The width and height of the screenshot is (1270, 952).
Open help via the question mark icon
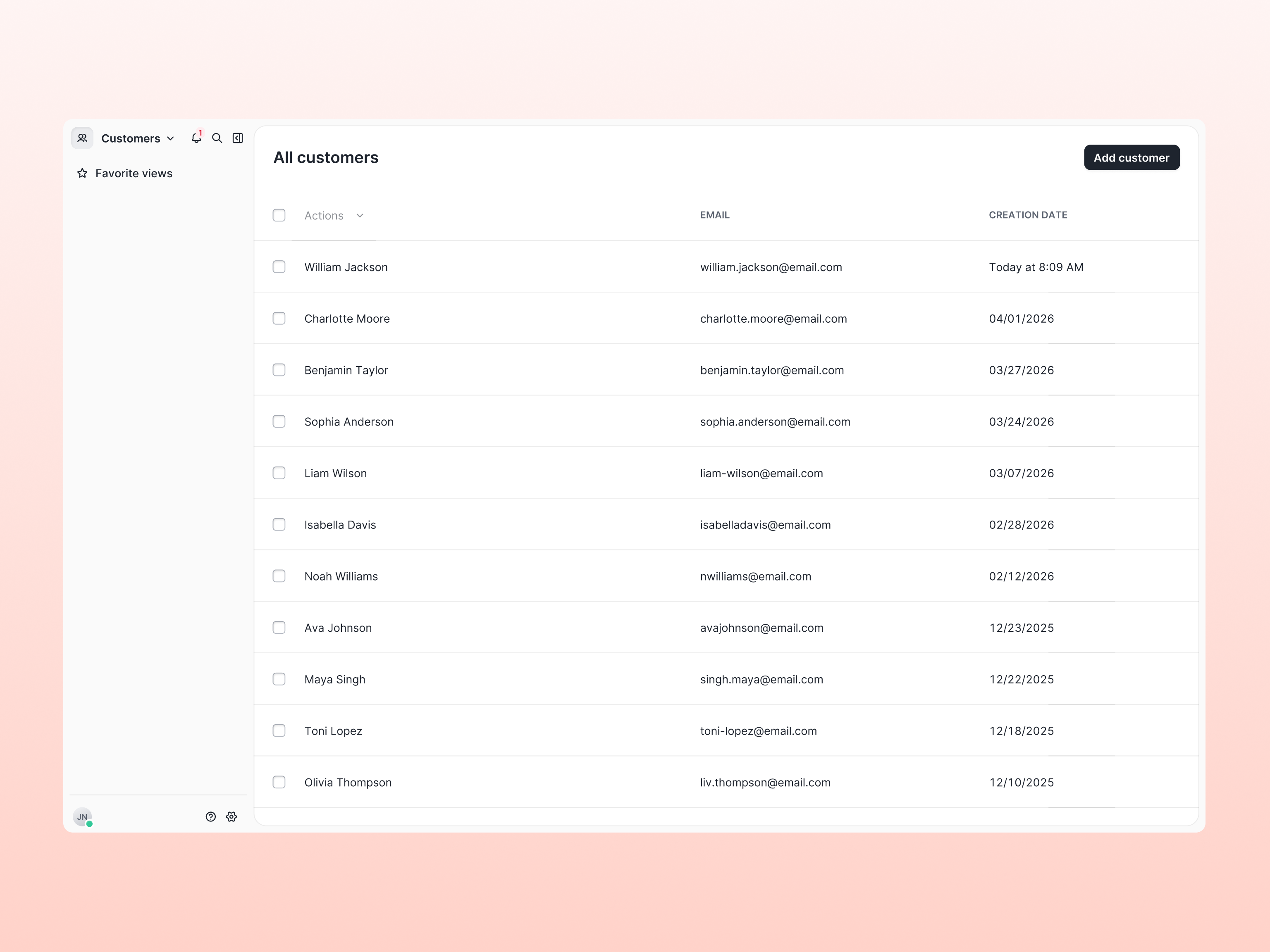[x=211, y=816]
